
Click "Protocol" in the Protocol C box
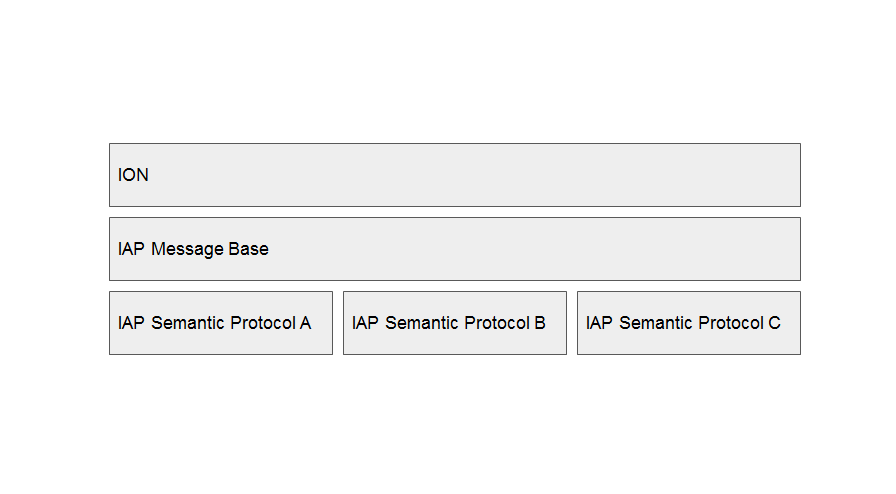[x=730, y=323]
